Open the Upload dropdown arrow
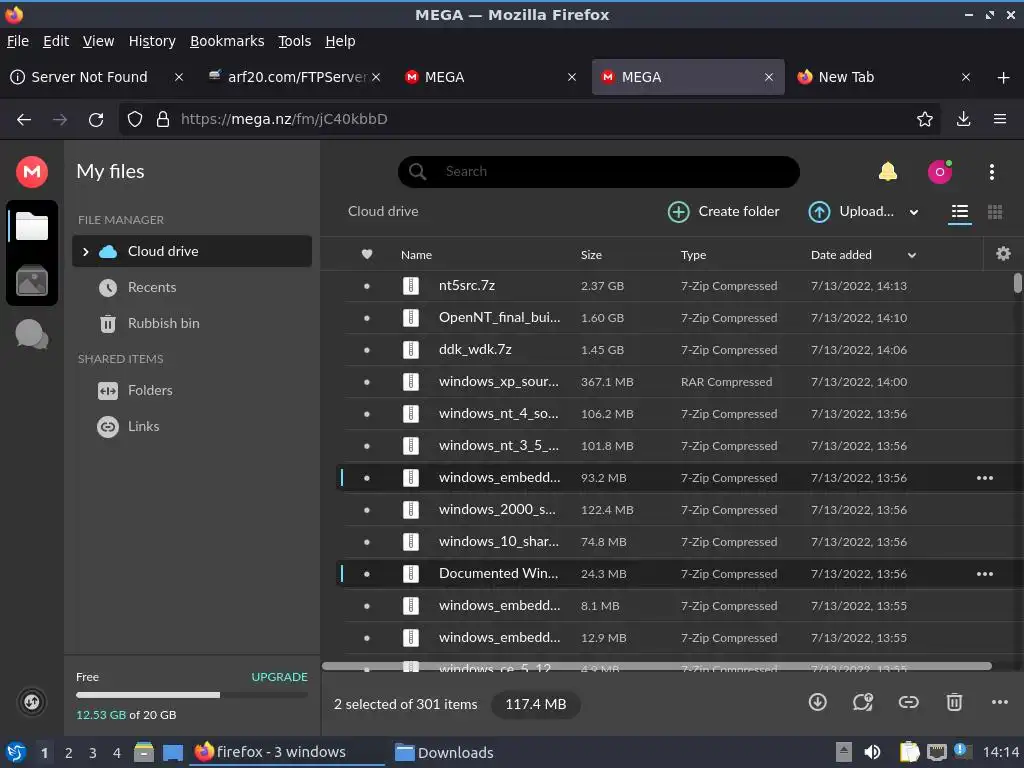The height and width of the screenshot is (768, 1024). coord(914,212)
